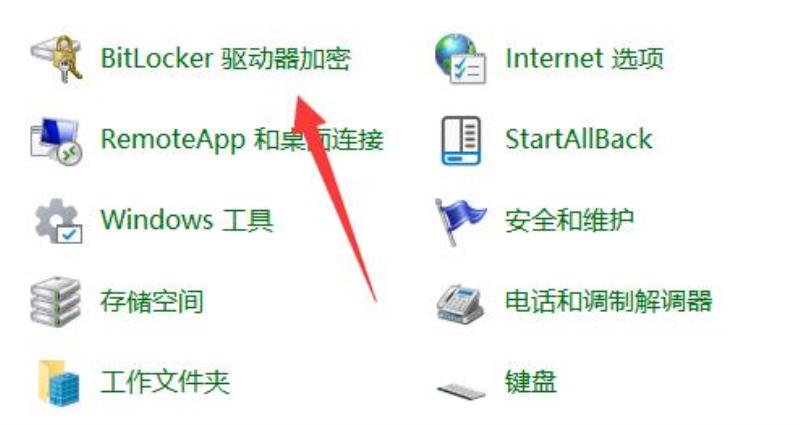800x425 pixels.
Task: Click the Internet Options globe icon
Action: [x=461, y=59]
